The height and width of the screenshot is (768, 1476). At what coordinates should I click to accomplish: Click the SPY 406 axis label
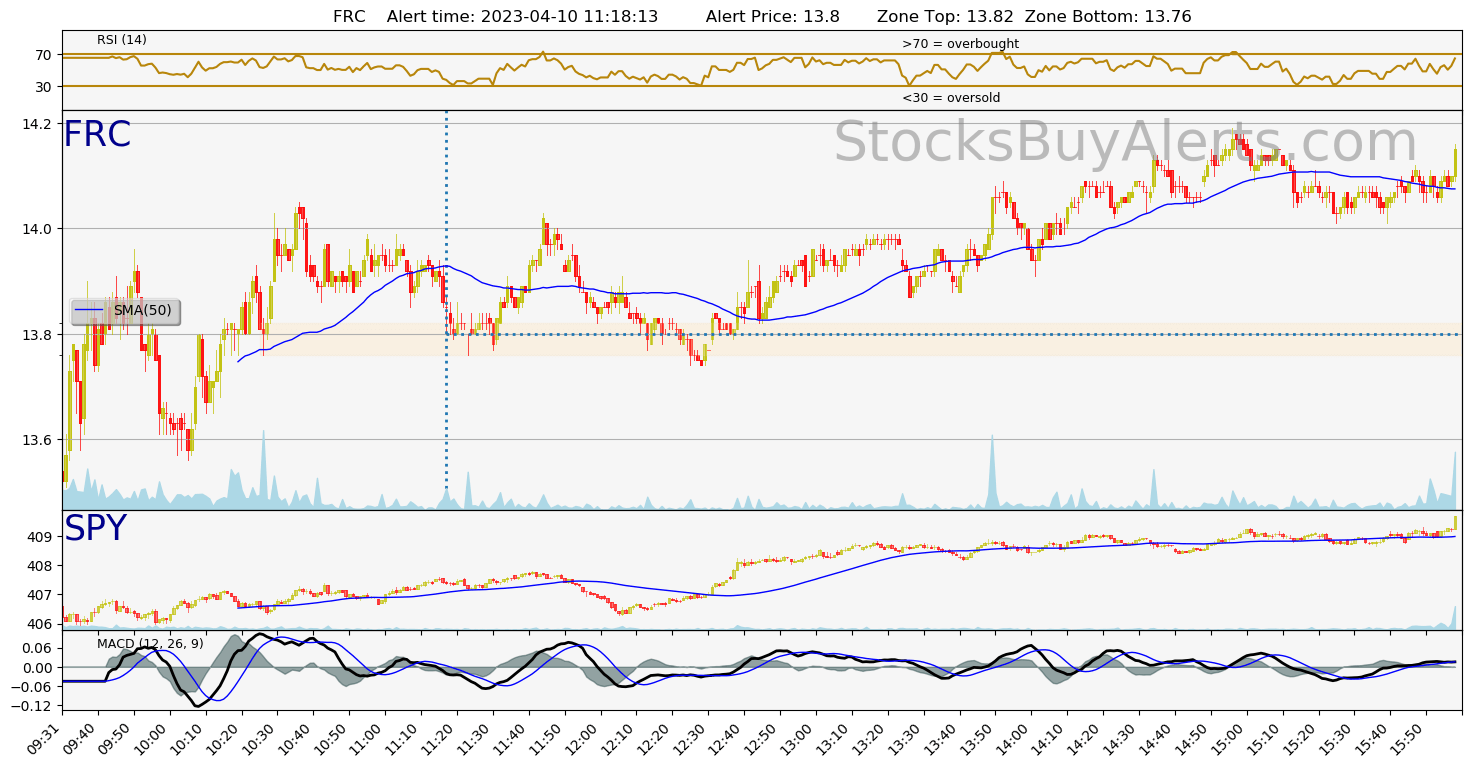tap(40, 624)
